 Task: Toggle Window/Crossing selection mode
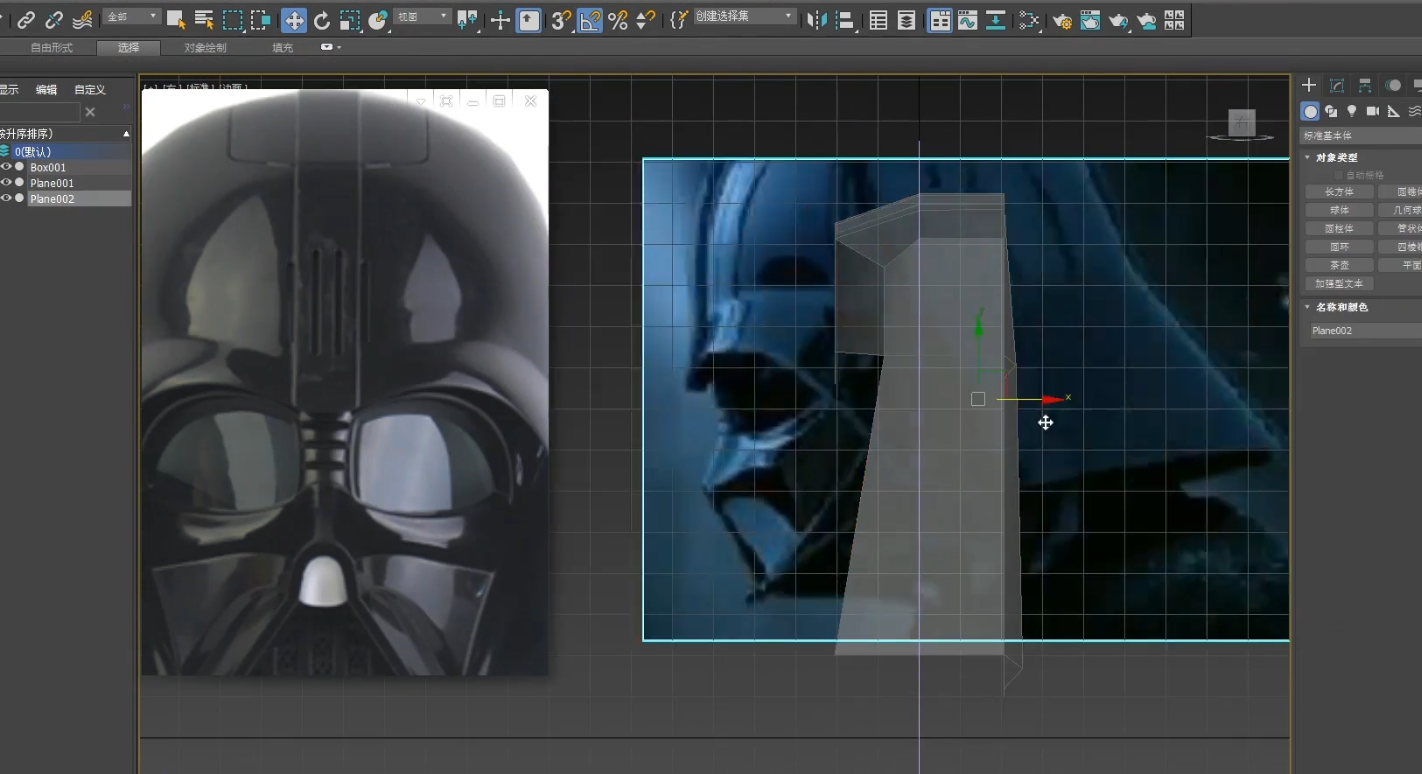[x=261, y=19]
